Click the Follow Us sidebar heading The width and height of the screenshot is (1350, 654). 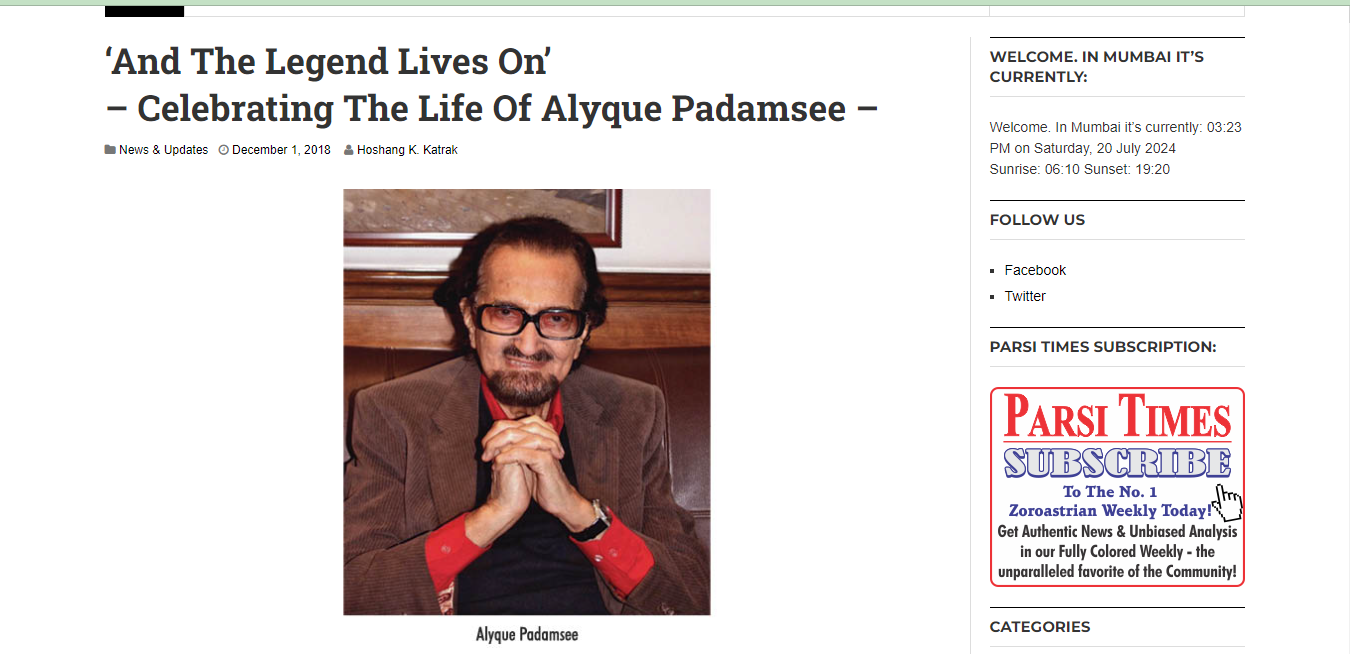pos(1037,220)
